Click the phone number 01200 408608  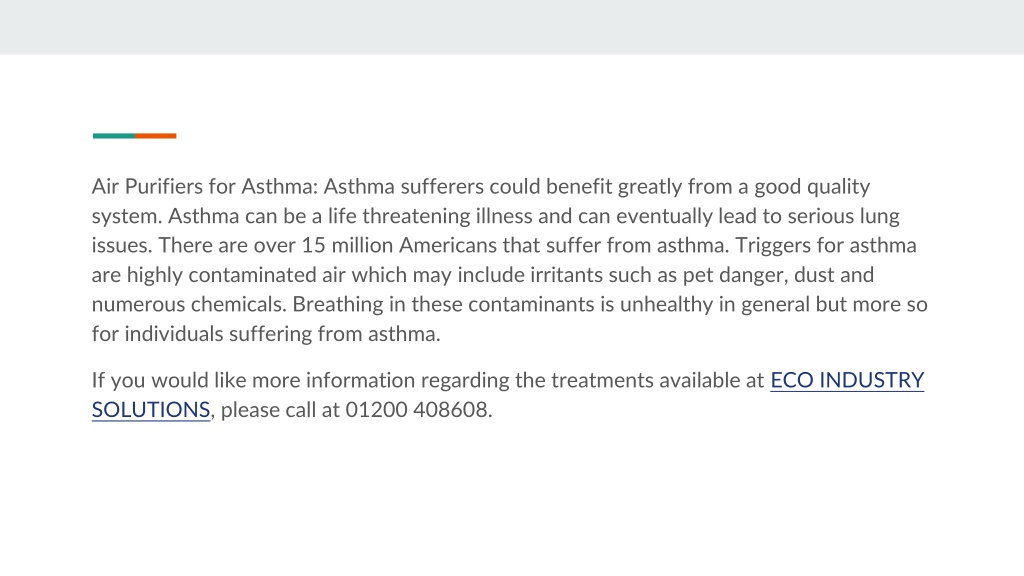tap(418, 409)
